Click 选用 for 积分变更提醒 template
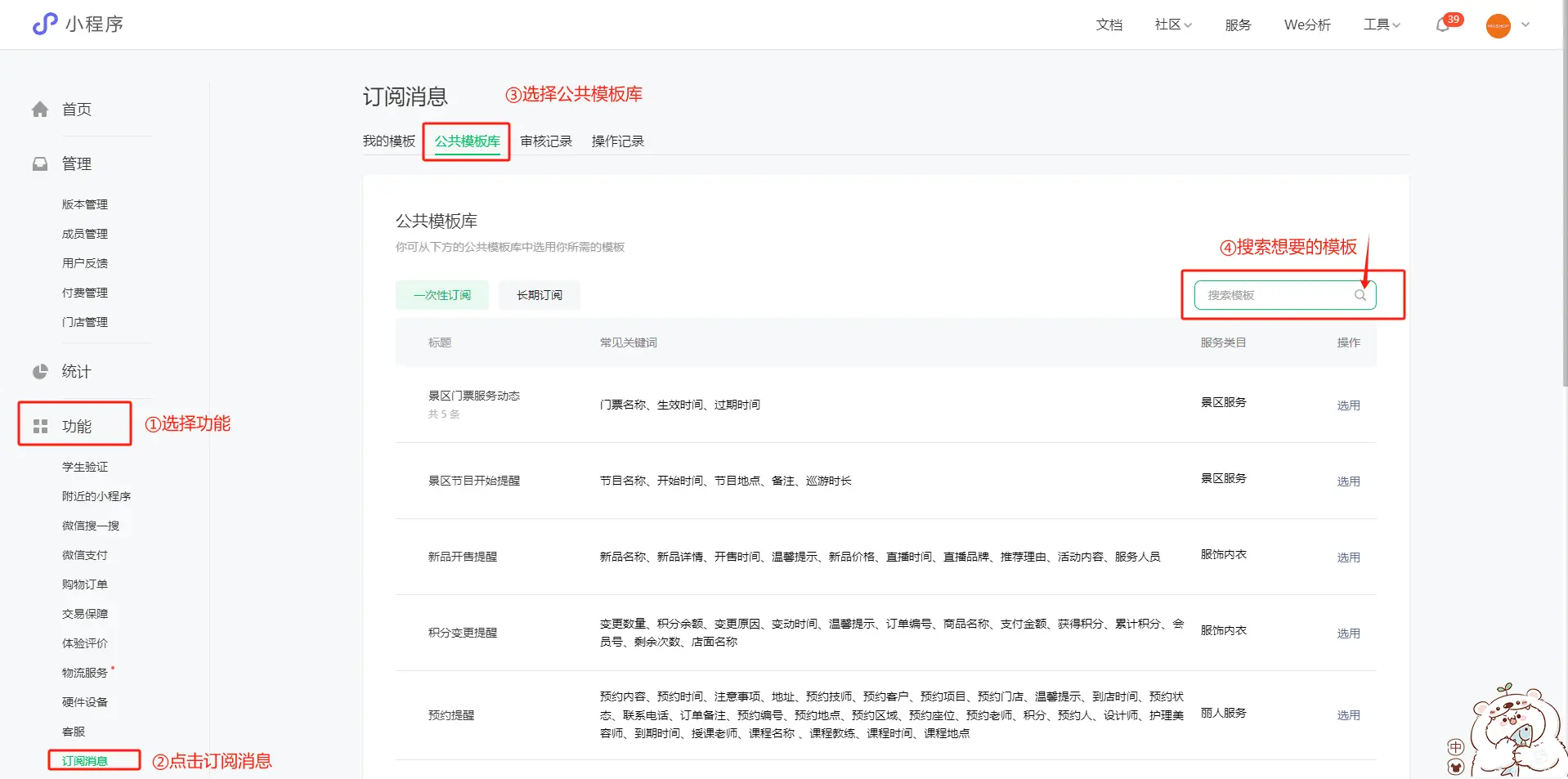Viewport: 1568px width, 779px height. point(1348,633)
